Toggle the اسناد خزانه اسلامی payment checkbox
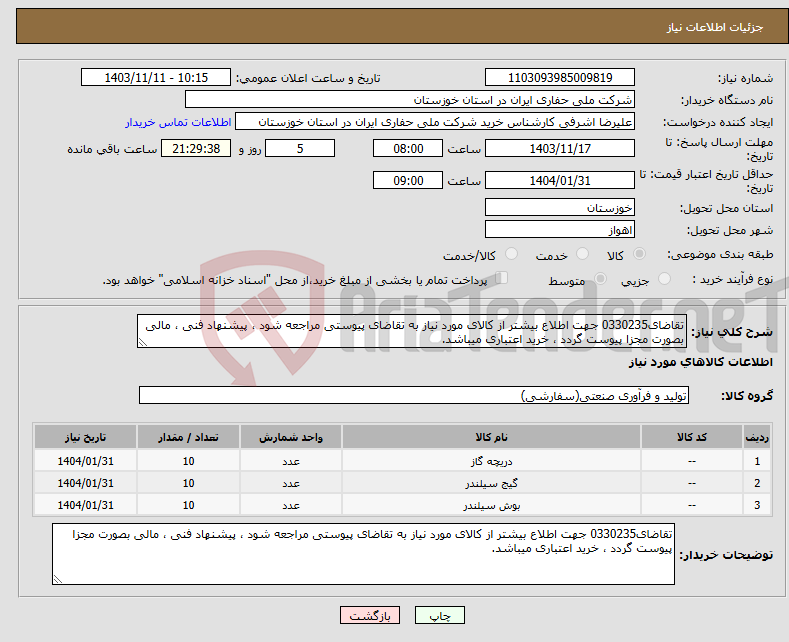The width and height of the screenshot is (789, 642). 502,278
